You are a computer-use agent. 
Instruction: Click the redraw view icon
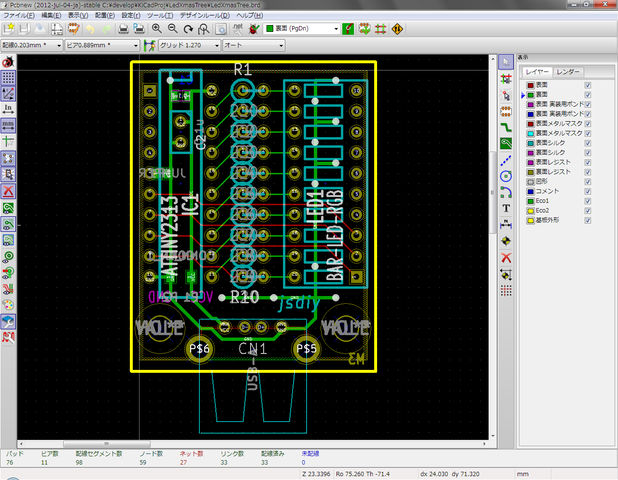coord(188,29)
